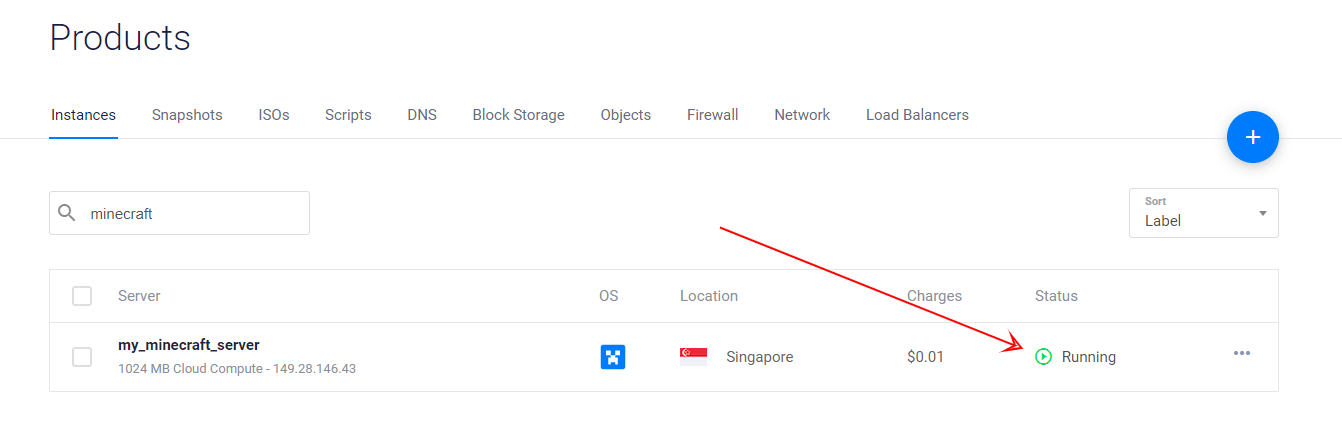Image resolution: width=1342 pixels, height=447 pixels.
Task: Click the Charges column header
Action: 934,296
